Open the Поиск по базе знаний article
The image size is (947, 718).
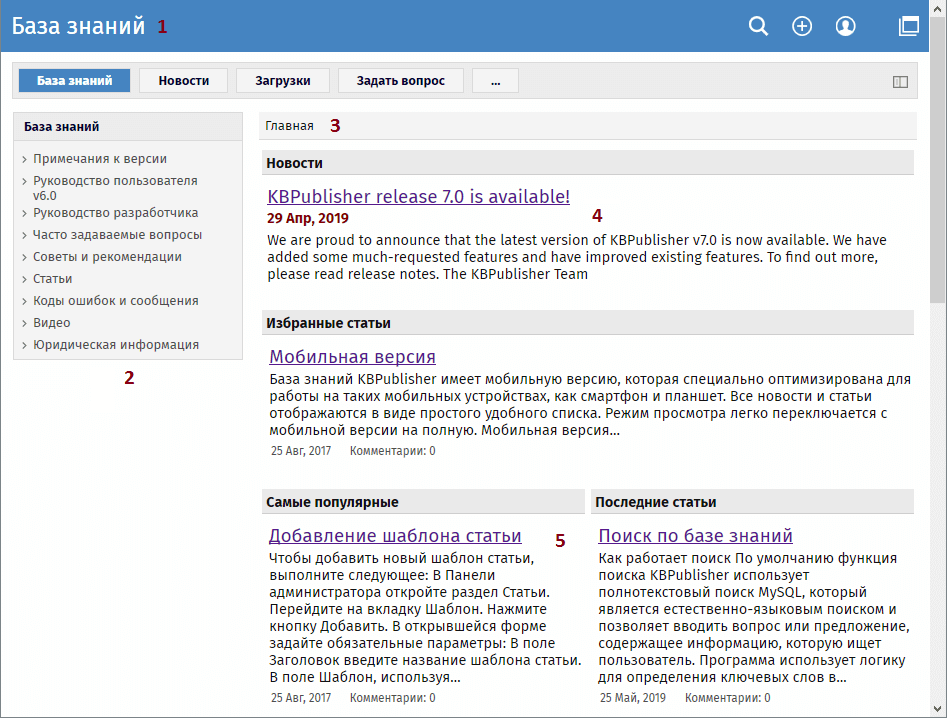click(x=695, y=535)
